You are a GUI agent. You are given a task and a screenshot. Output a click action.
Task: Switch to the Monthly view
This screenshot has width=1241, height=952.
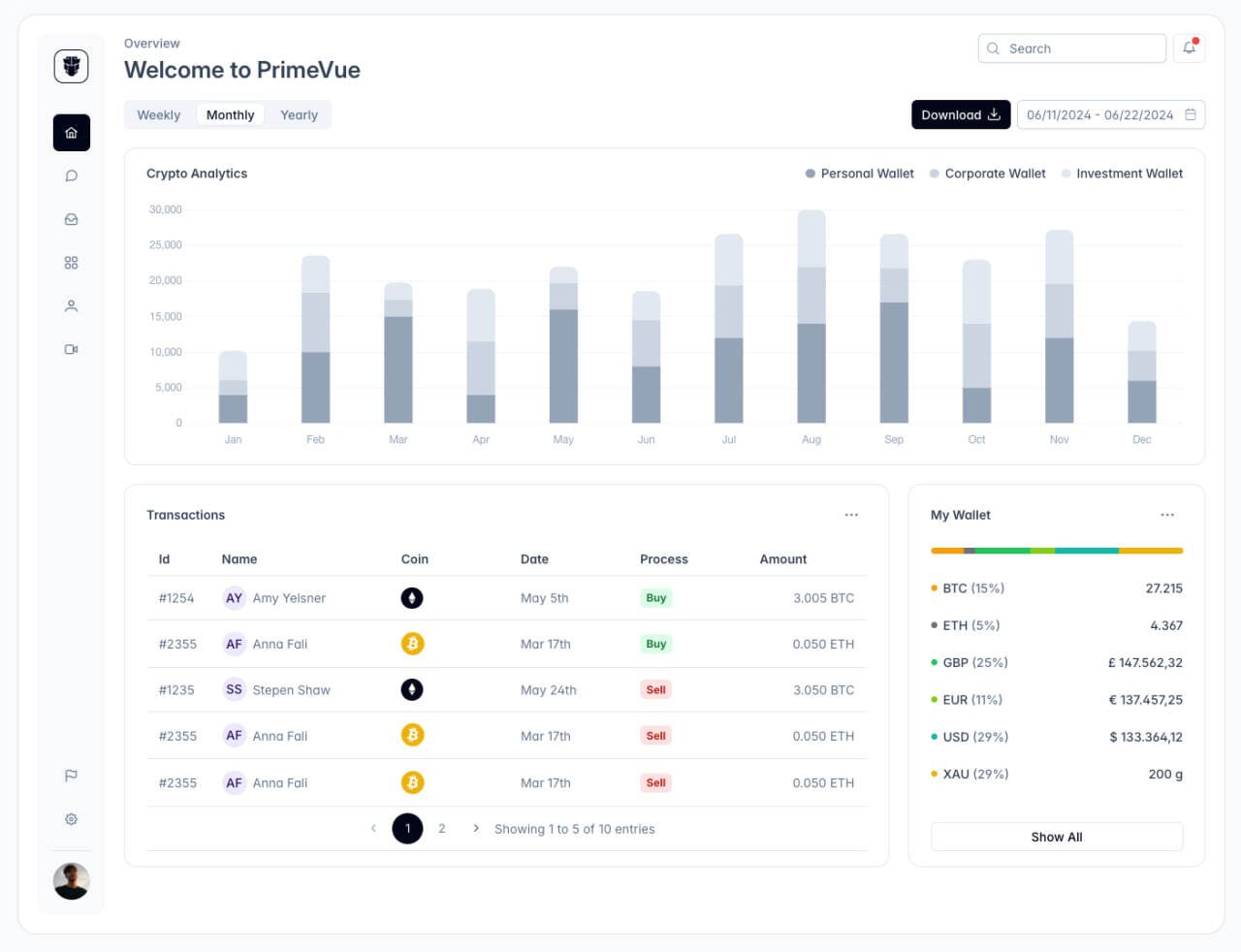230,114
